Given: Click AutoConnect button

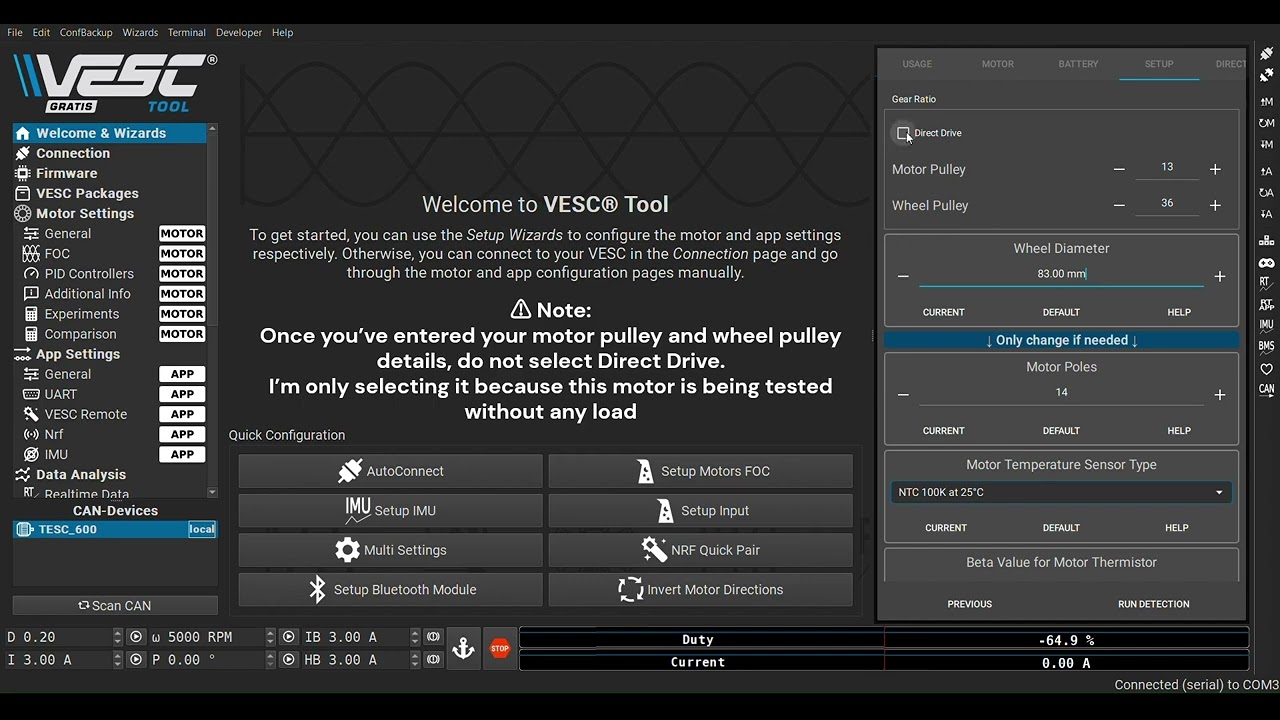Looking at the screenshot, I should [390, 471].
